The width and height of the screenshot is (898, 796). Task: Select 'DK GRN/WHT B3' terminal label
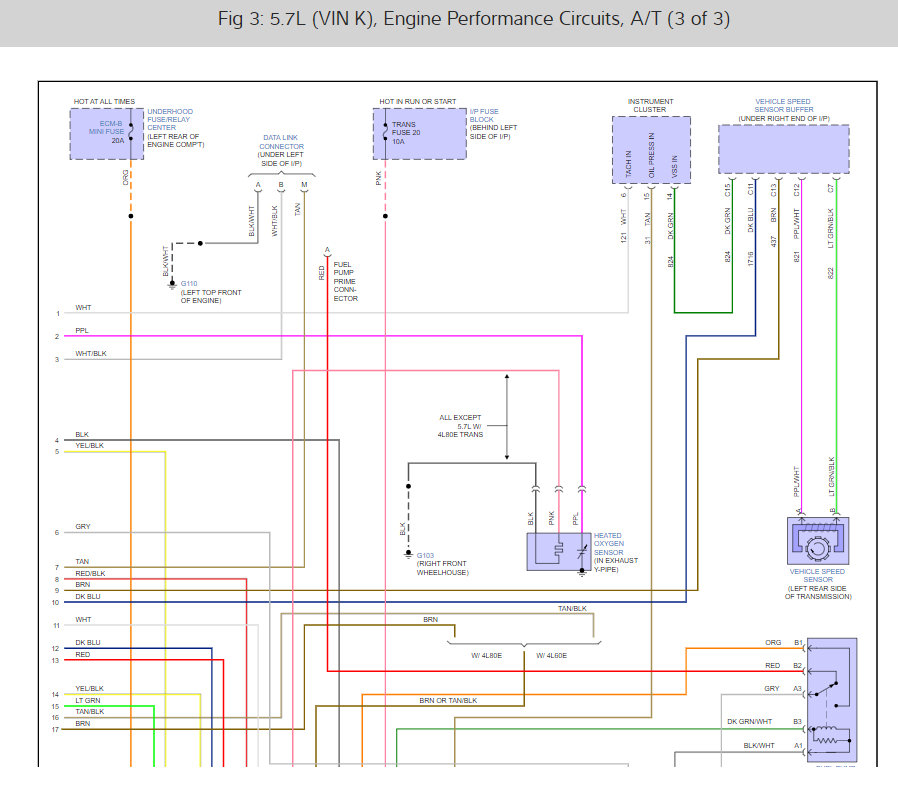765,722
